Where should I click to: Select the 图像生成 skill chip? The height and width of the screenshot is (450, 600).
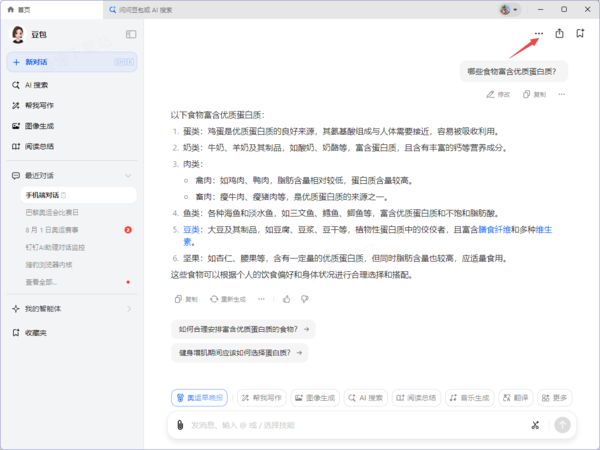[x=315, y=398]
